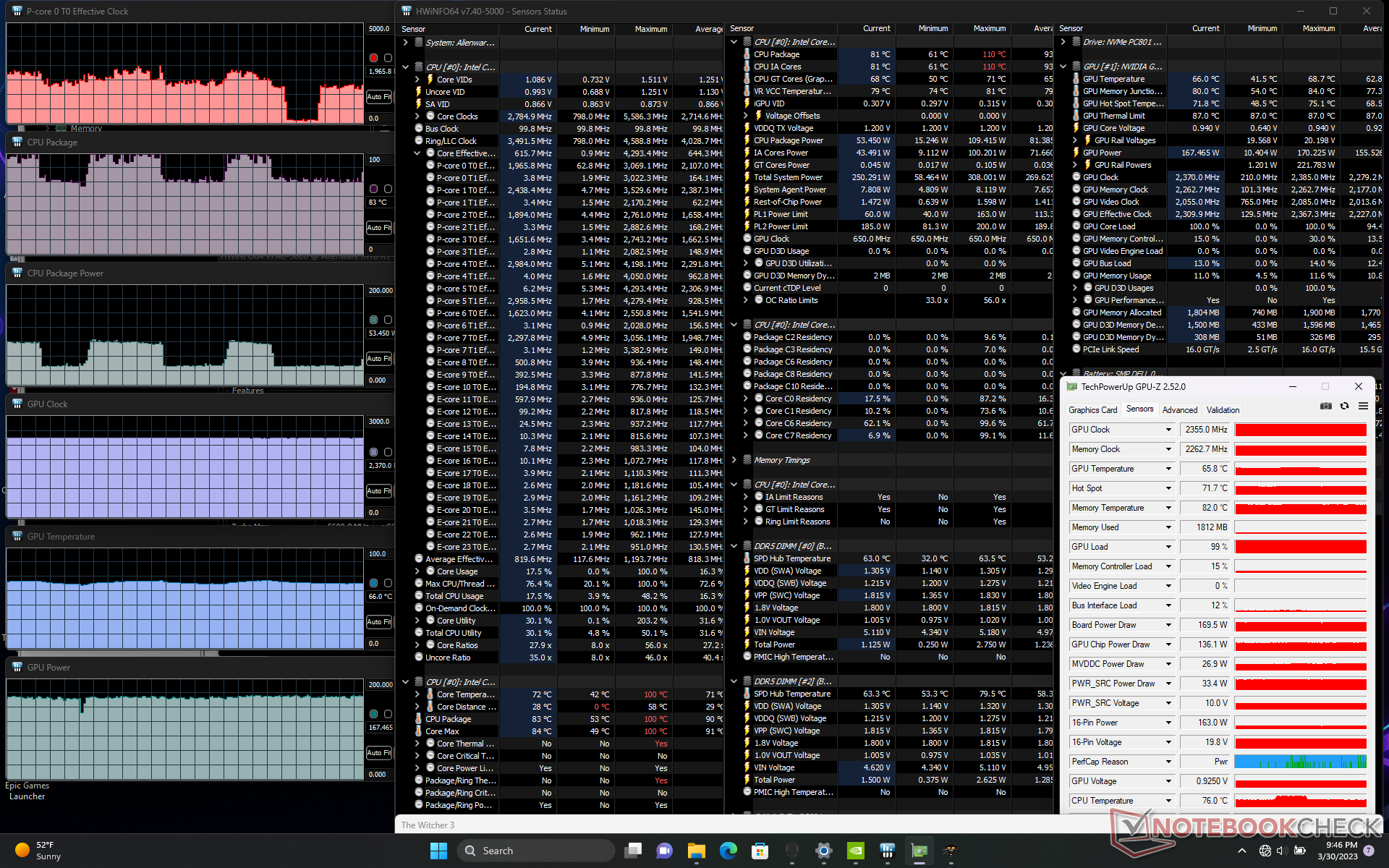This screenshot has height=868, width=1389.
Task: Toggle the checkbox in GPU Clock graph
Action: pos(388,452)
